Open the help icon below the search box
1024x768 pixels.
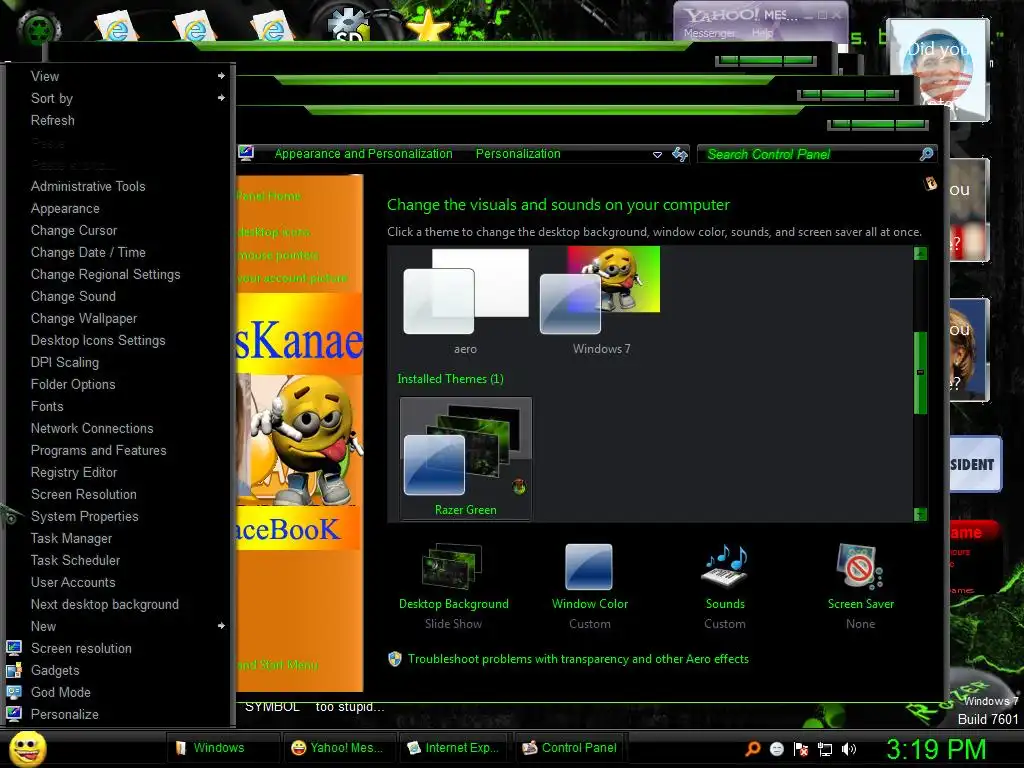point(931,184)
